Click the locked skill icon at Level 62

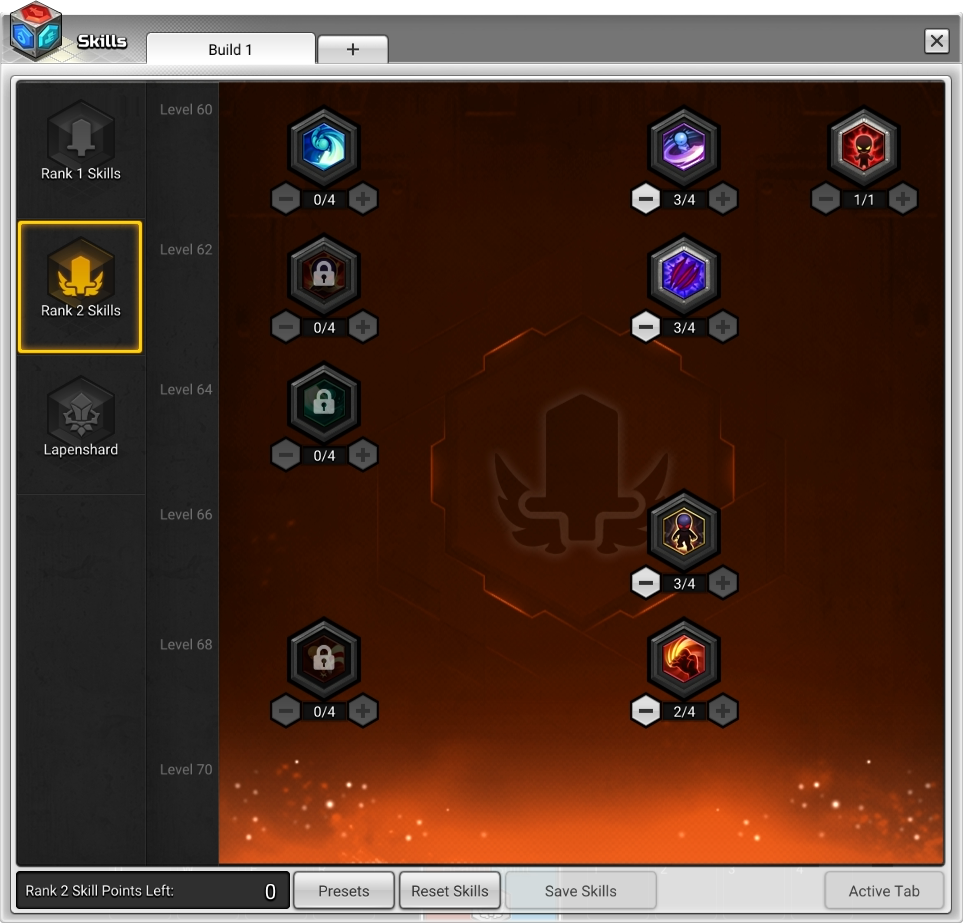(x=324, y=275)
